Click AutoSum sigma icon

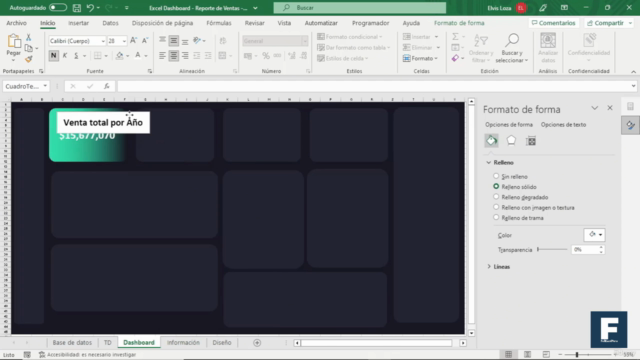tap(456, 37)
